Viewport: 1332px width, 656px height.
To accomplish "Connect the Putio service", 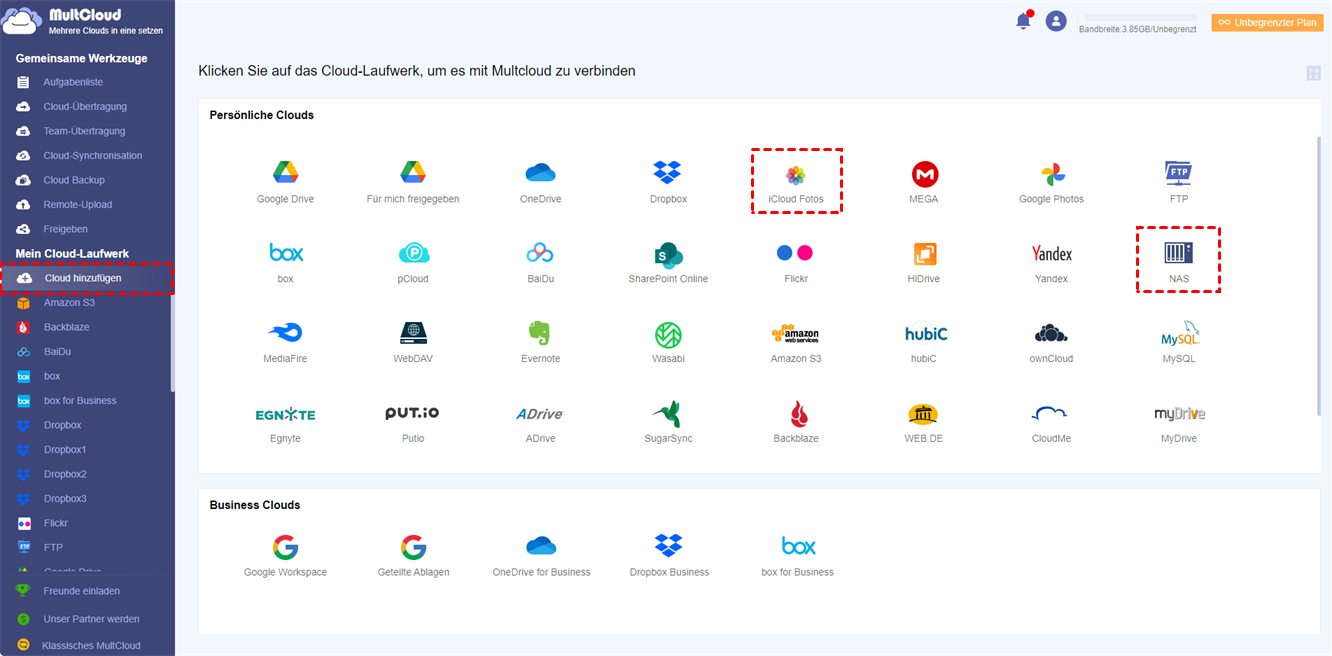I will pyautogui.click(x=413, y=422).
